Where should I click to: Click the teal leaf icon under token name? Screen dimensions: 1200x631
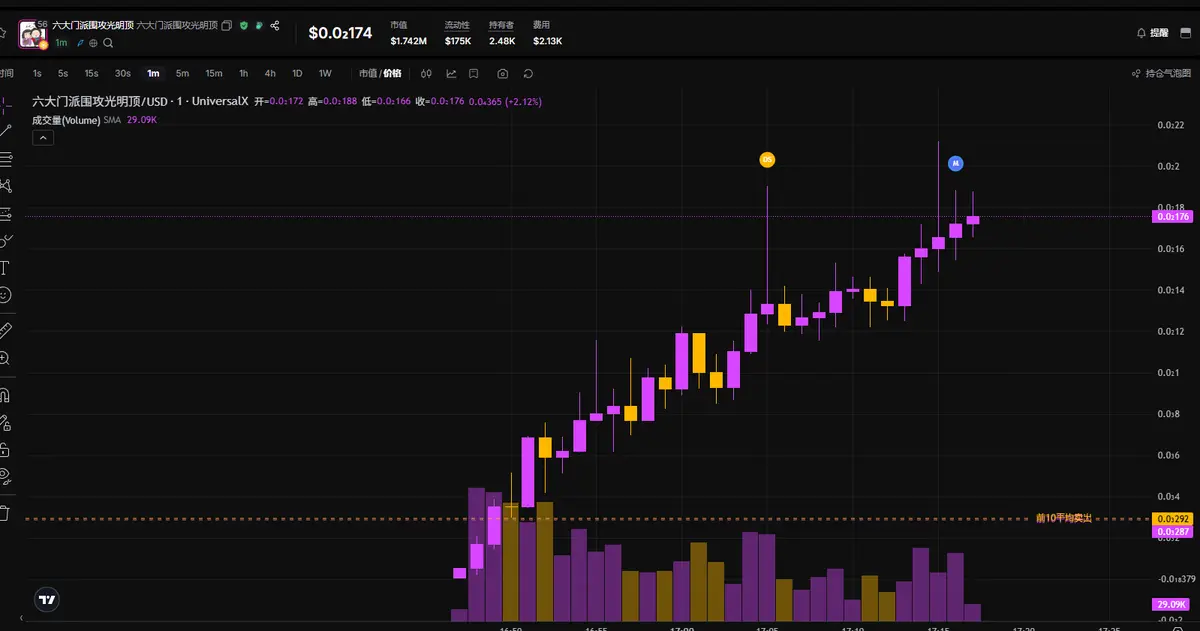coord(80,43)
